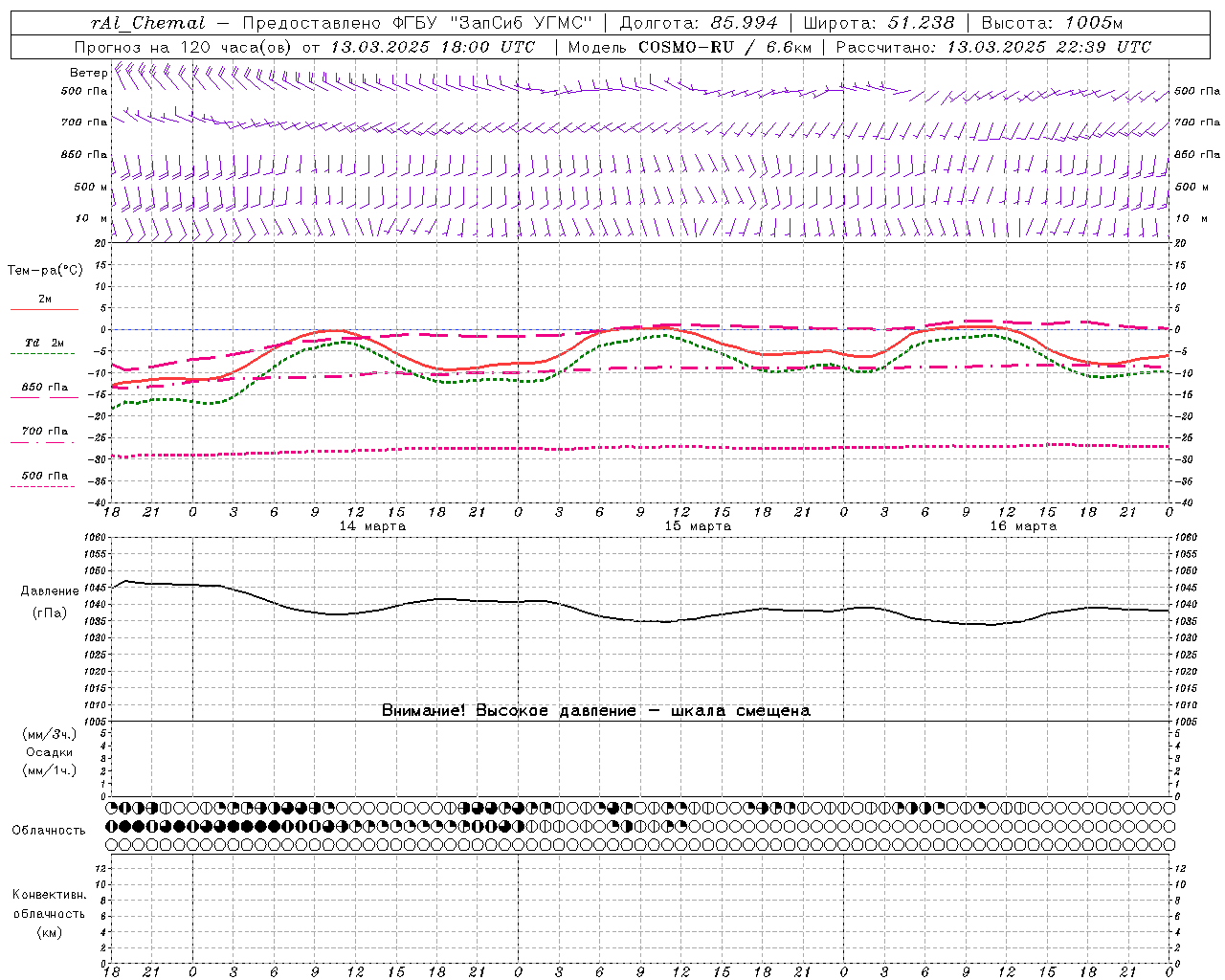
Task: Click the 16 марта date label
Action: 1023,526
